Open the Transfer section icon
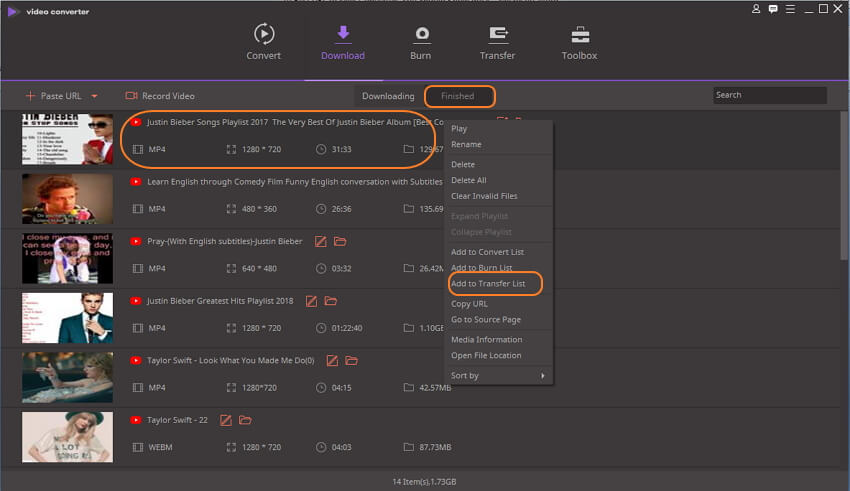Screen dimensions: 850x491 498,34
